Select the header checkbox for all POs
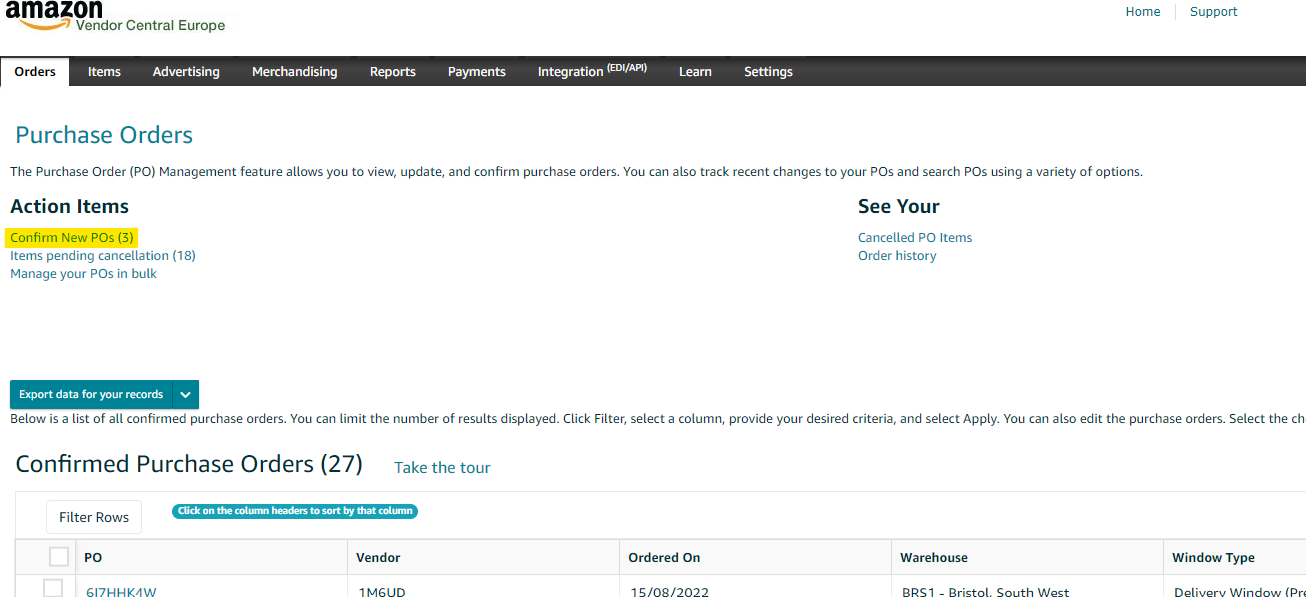1306x597 pixels. pyautogui.click(x=59, y=557)
